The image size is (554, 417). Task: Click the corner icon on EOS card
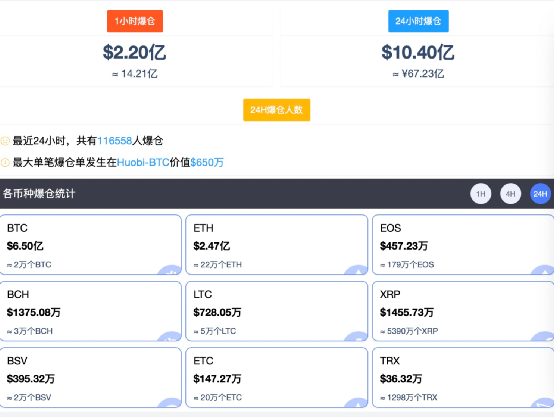pyautogui.click(x=543, y=270)
